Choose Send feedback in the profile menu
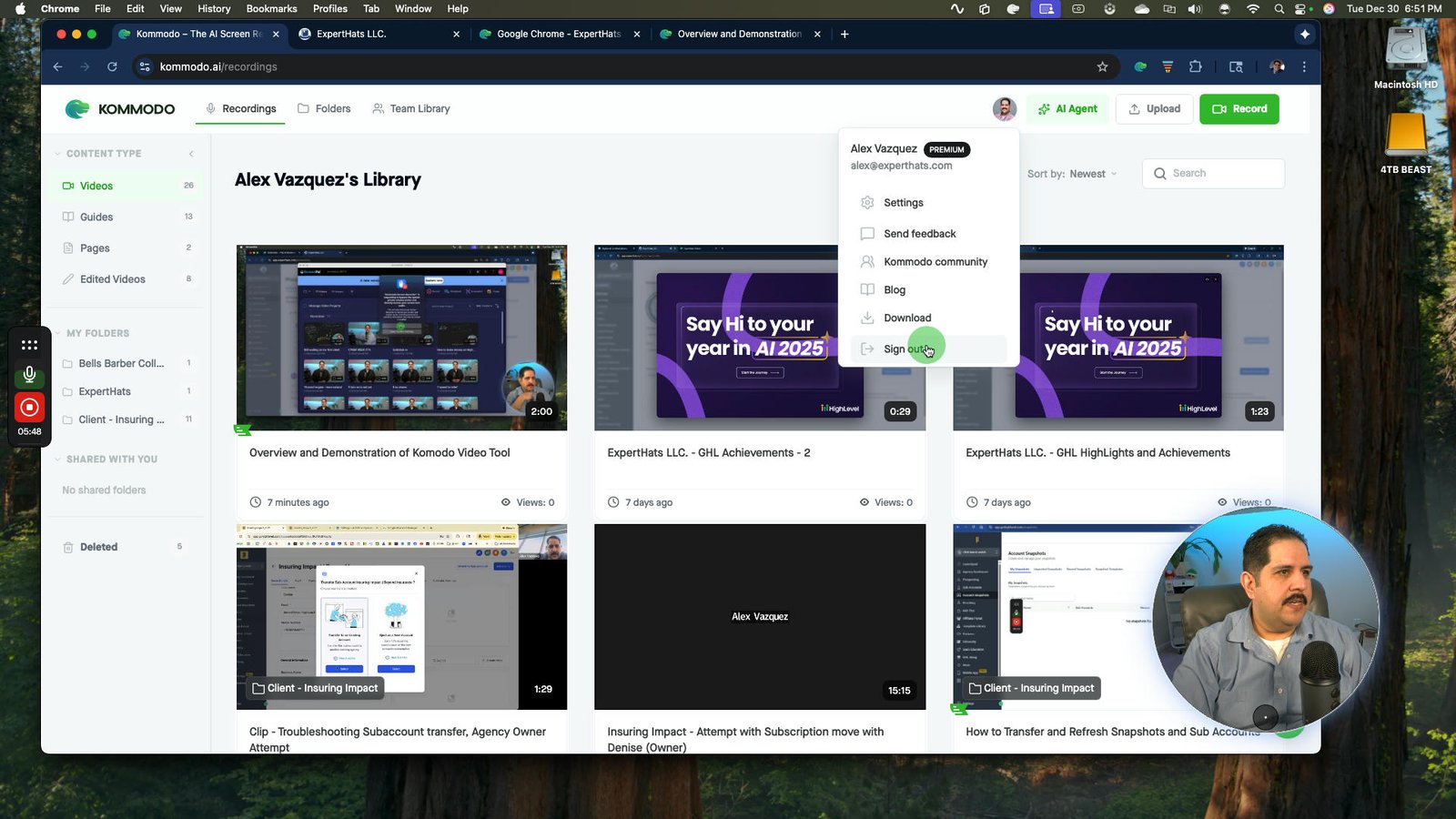This screenshot has height=819, width=1456. pyautogui.click(x=928, y=234)
